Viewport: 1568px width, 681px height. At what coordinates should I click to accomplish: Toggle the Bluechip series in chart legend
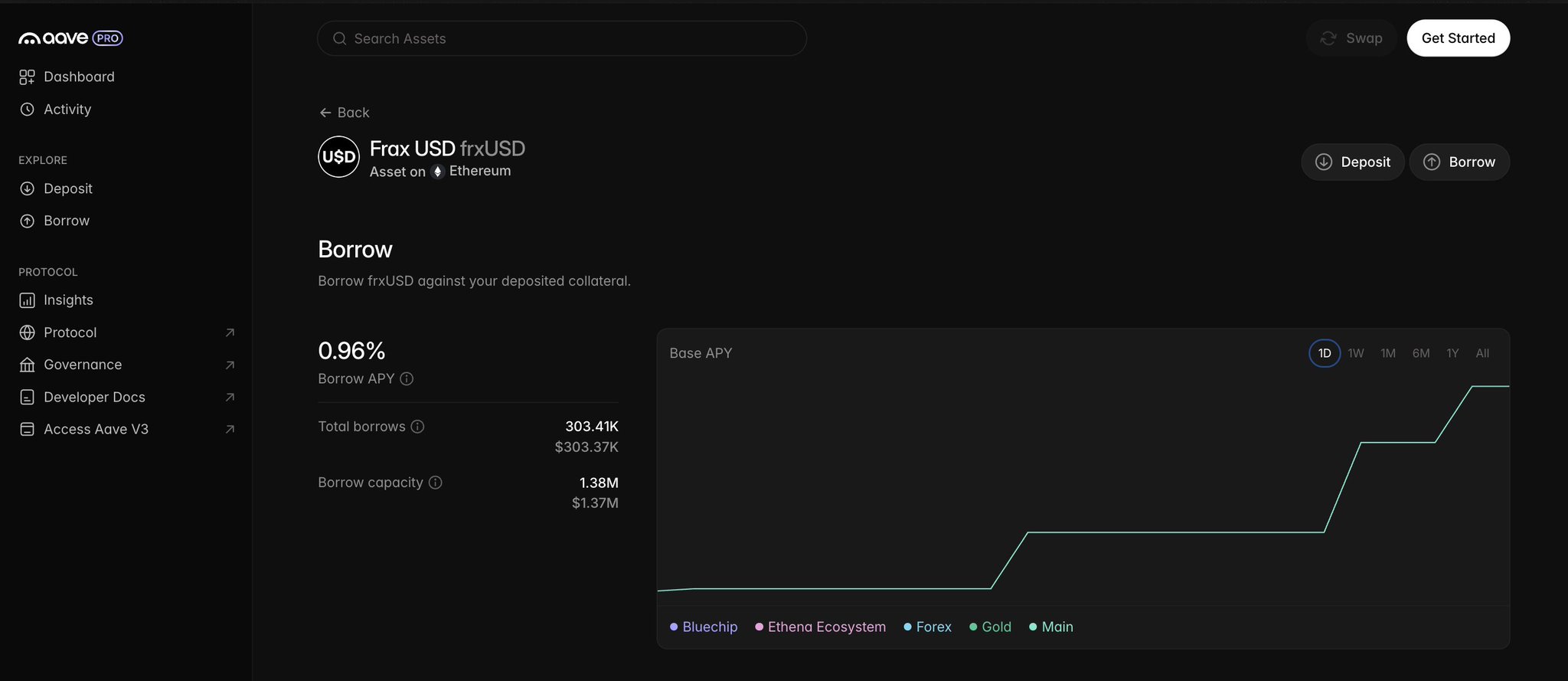[x=704, y=627]
